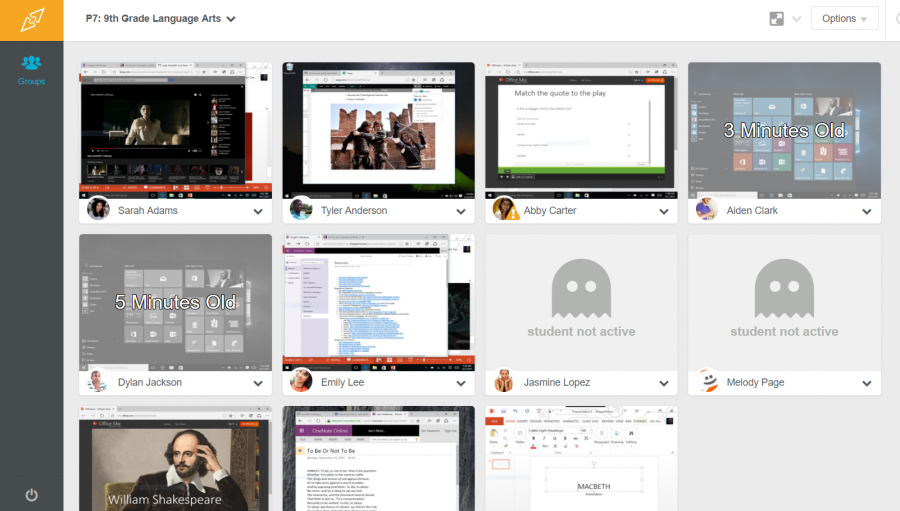Open Aiden Clark's 3 Minutes Old thumbnail
This screenshot has height=511, width=900.
coord(785,130)
